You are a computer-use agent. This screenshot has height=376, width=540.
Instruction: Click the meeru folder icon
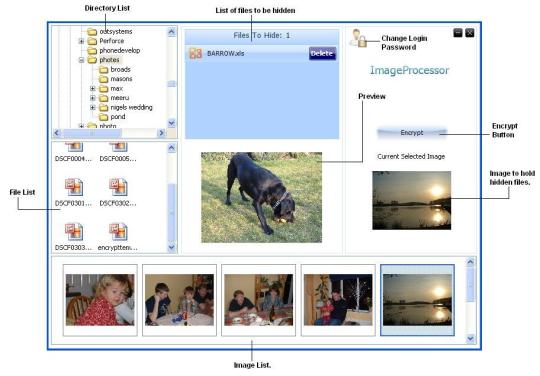tap(103, 98)
